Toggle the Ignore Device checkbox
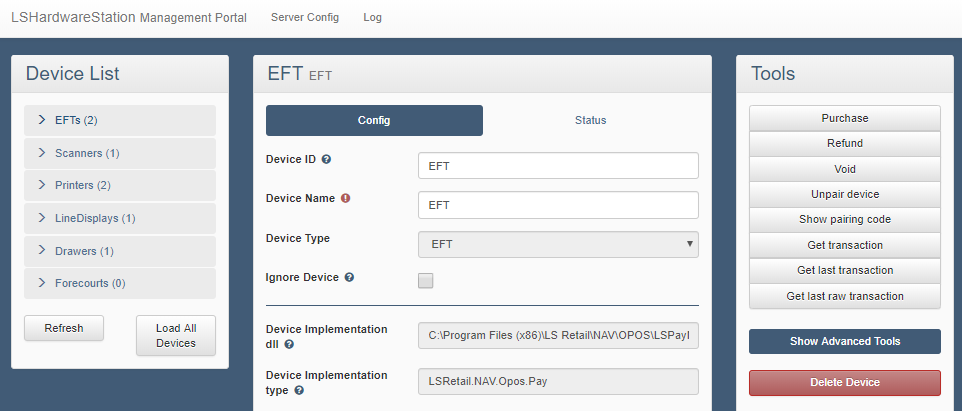Screen dimensions: 962x411 click(426, 281)
